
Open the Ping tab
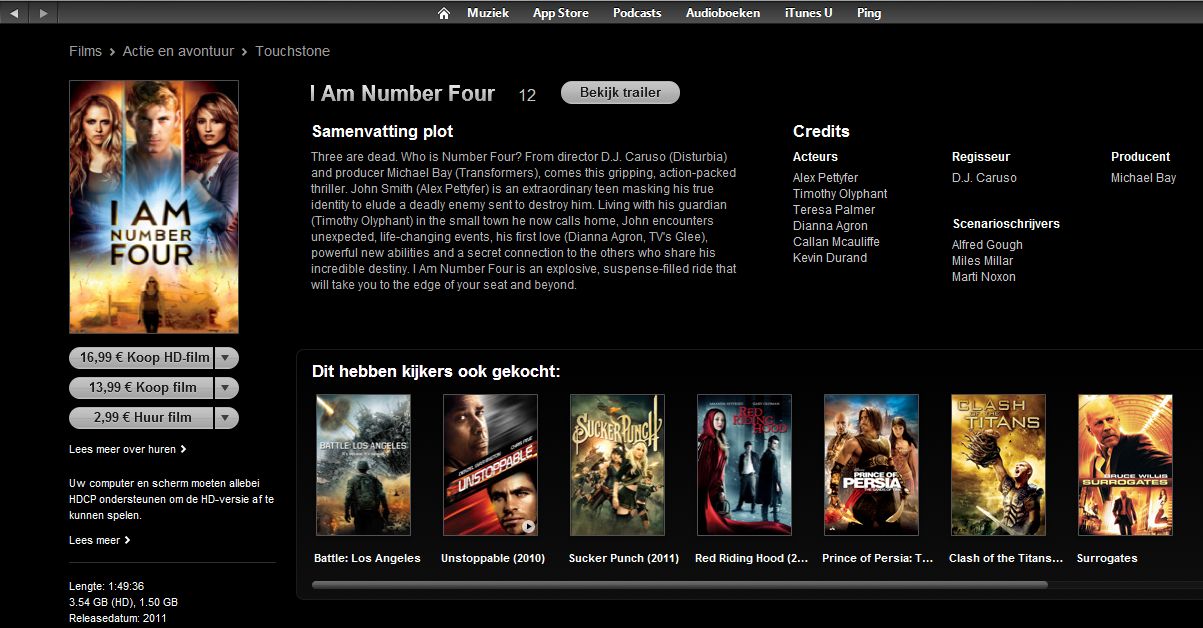869,13
